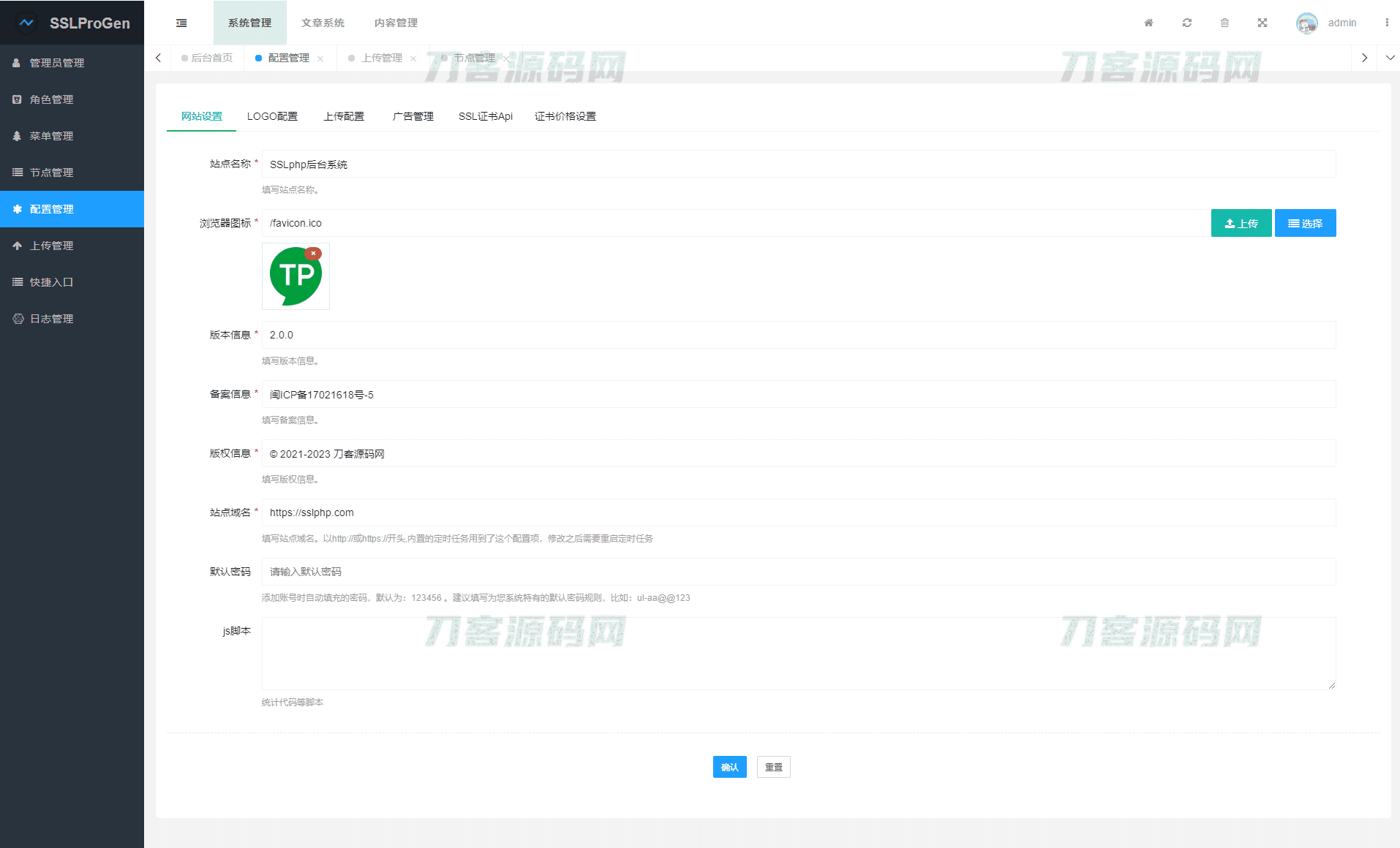Switch to the 系统管理 top menu

[249, 23]
